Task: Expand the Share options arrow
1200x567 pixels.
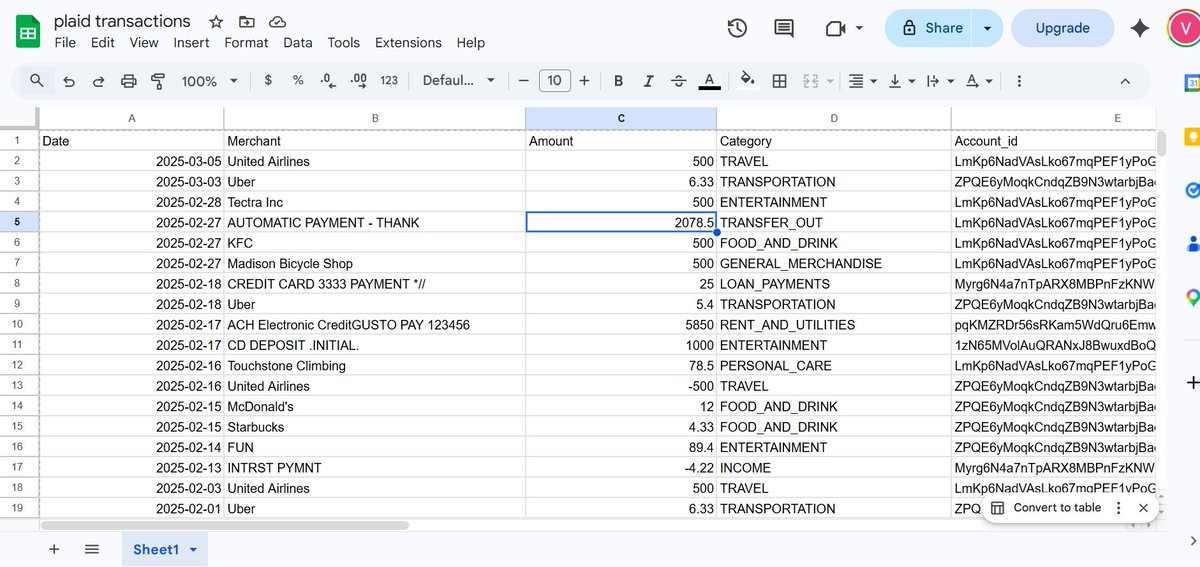Action: [x=987, y=28]
